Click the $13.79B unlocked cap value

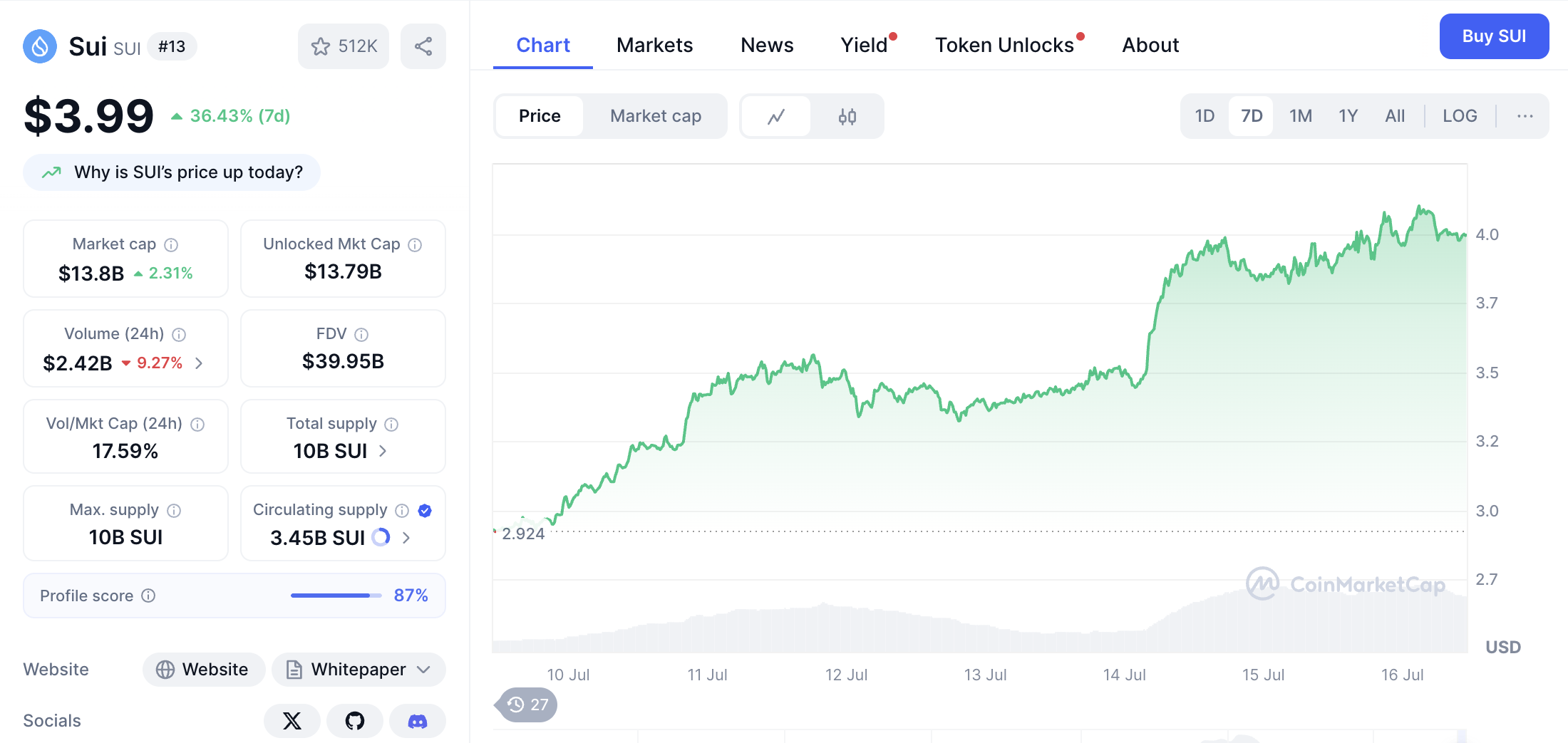pyautogui.click(x=343, y=271)
